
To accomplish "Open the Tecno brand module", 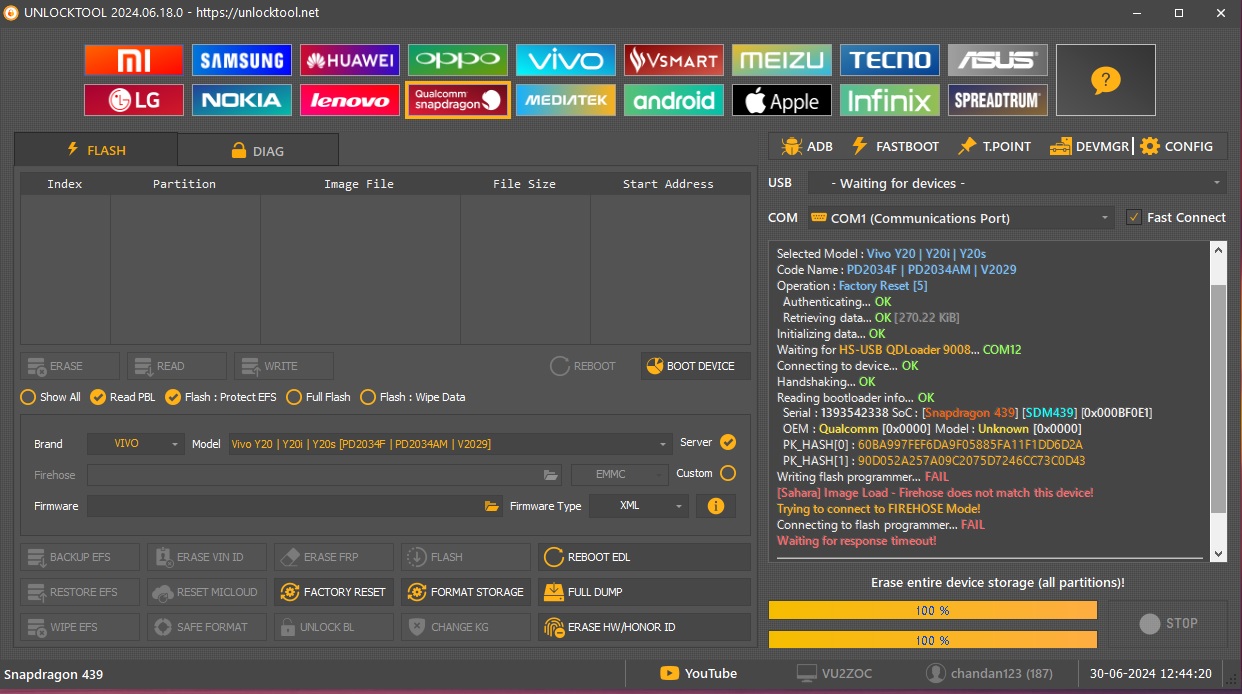I will pyautogui.click(x=890, y=60).
